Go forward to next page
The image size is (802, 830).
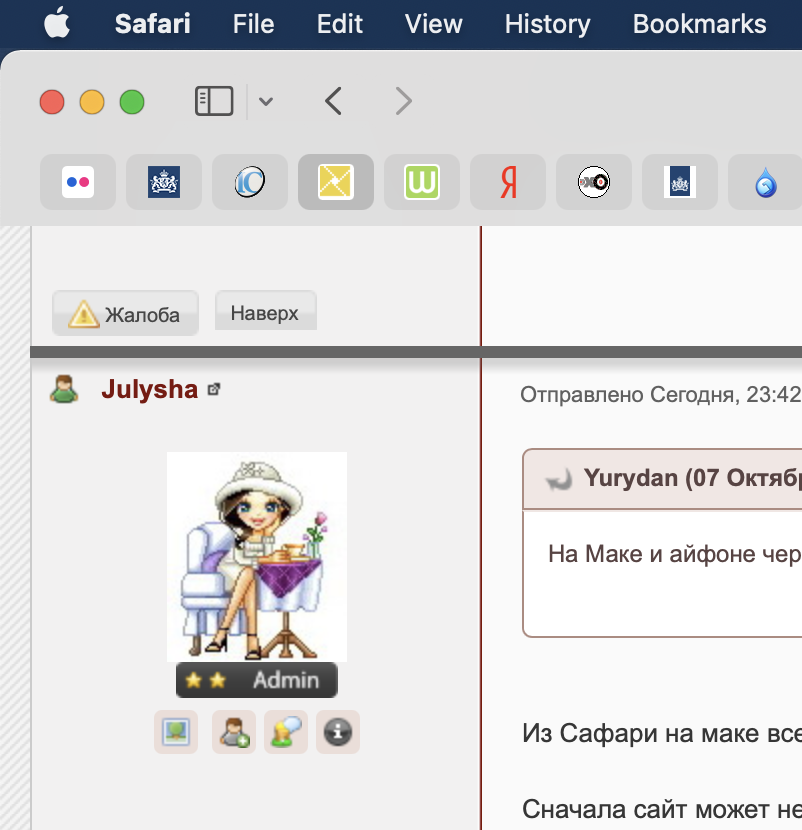point(403,101)
